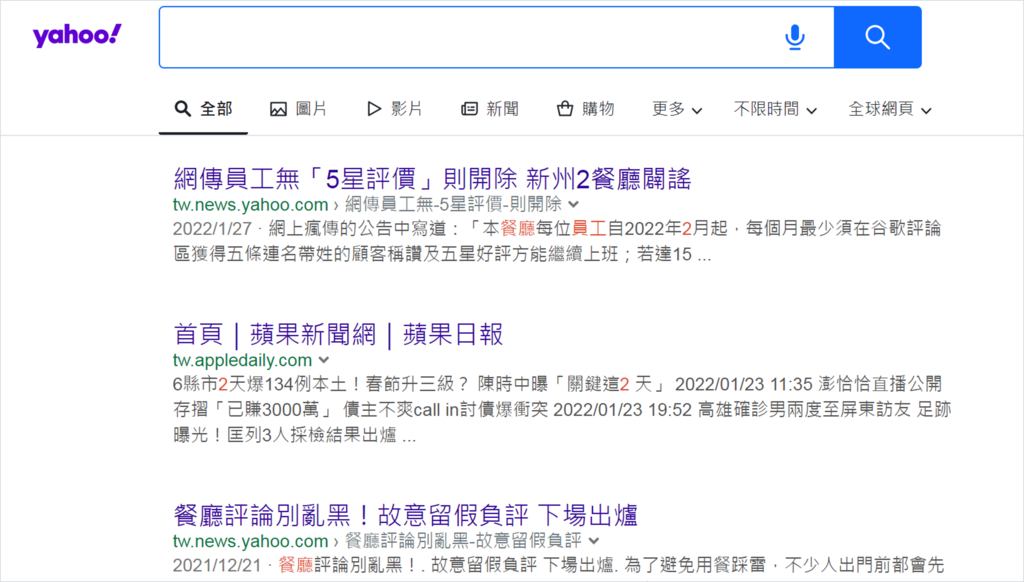Open the 蘋果新聞網 homepage result
1024x582 pixels.
[335, 333]
